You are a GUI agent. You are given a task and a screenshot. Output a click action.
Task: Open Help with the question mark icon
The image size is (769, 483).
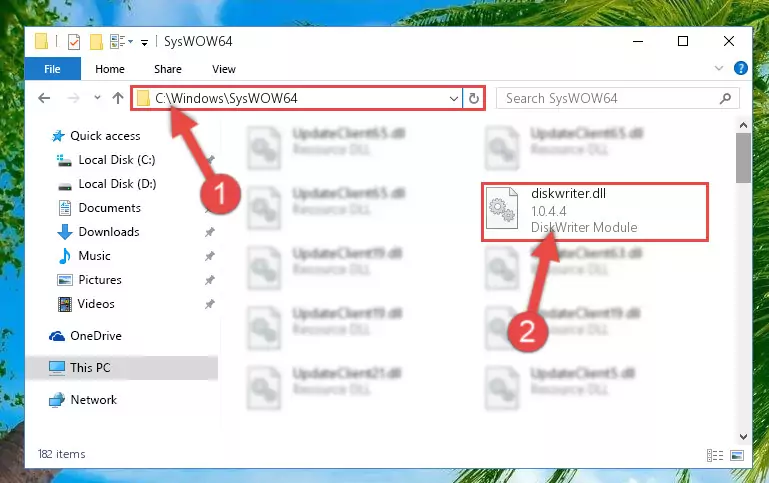pyautogui.click(x=741, y=68)
